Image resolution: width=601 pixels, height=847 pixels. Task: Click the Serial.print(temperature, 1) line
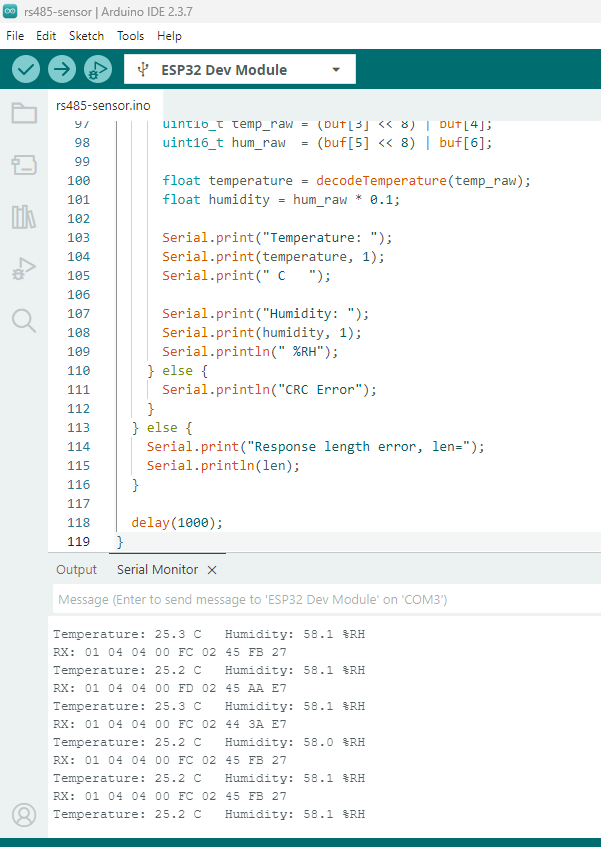273,256
